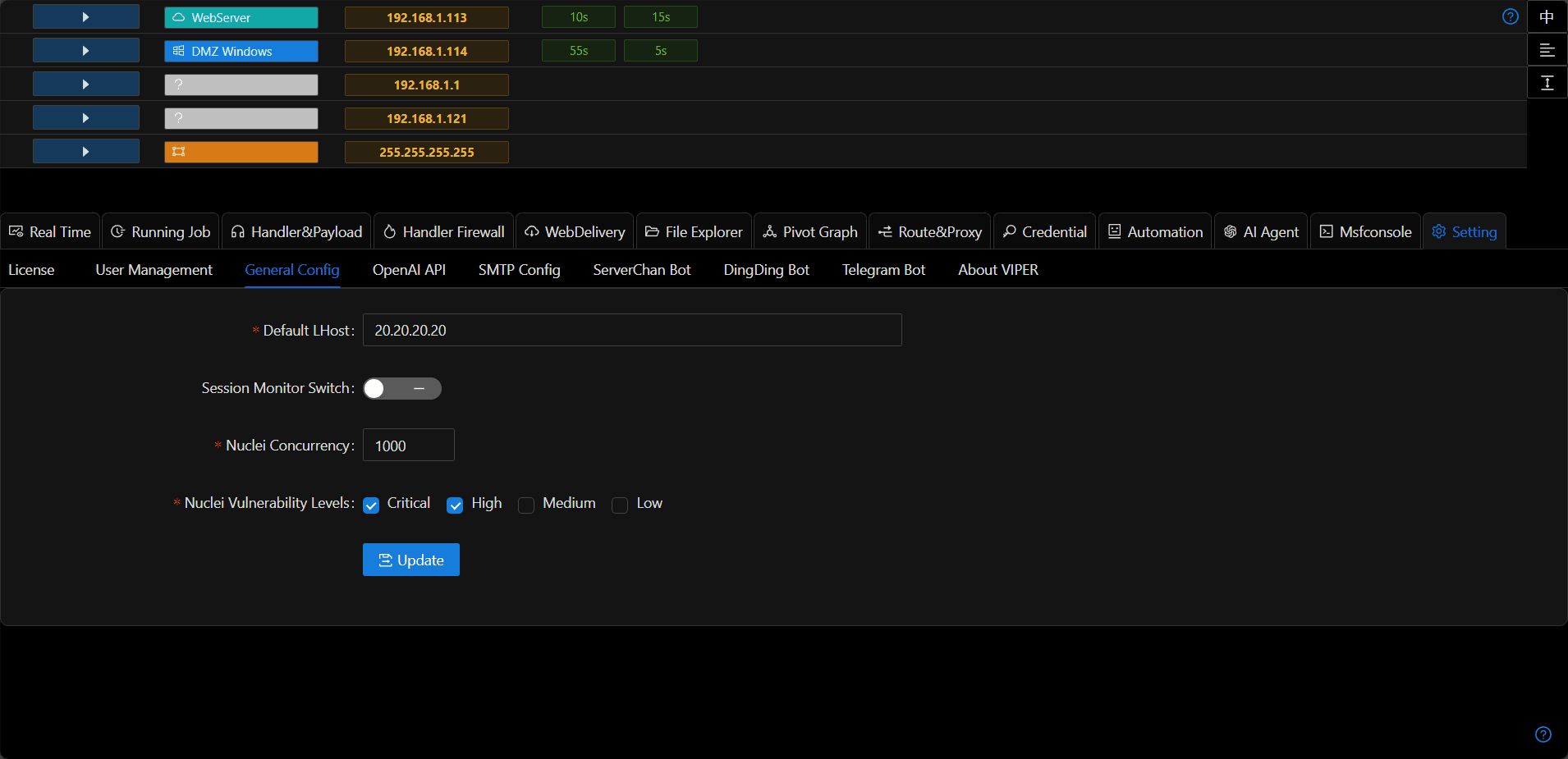Open the Credential tab
The width and height of the screenshot is (1568, 759).
tap(1045, 232)
